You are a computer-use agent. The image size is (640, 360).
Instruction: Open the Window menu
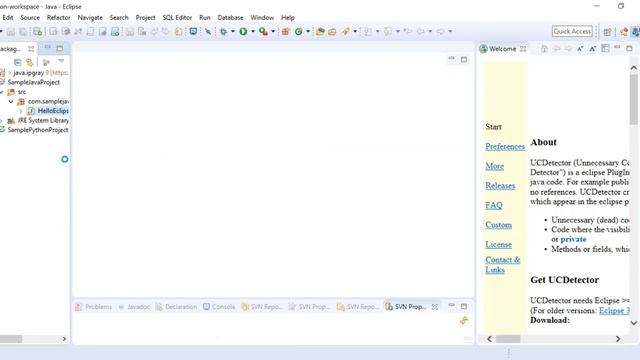[262, 18]
